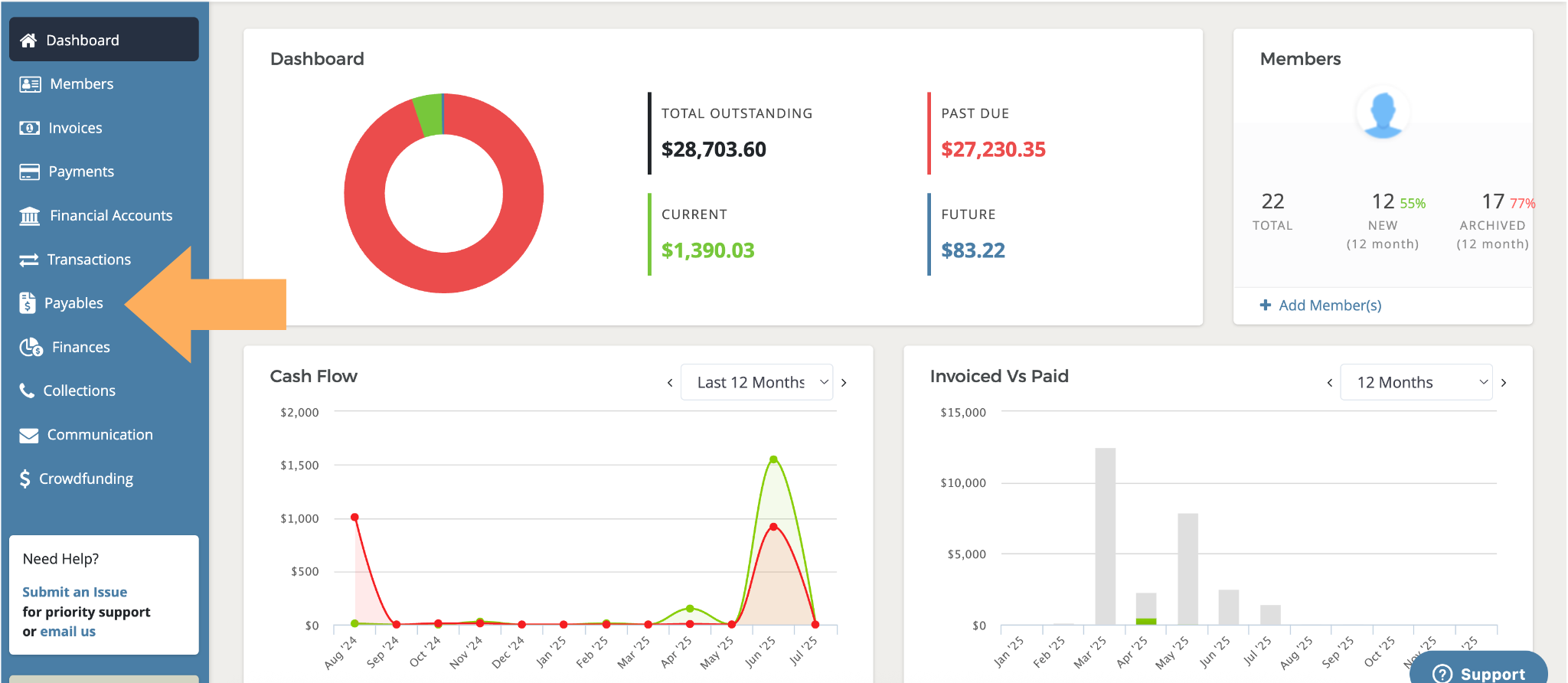Go to previous Cash Flow period
The height and width of the screenshot is (683, 1568).
pos(670,383)
